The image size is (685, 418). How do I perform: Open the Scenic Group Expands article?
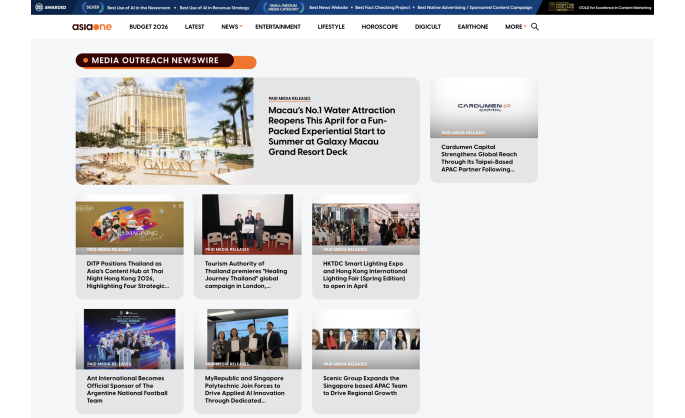[365, 386]
